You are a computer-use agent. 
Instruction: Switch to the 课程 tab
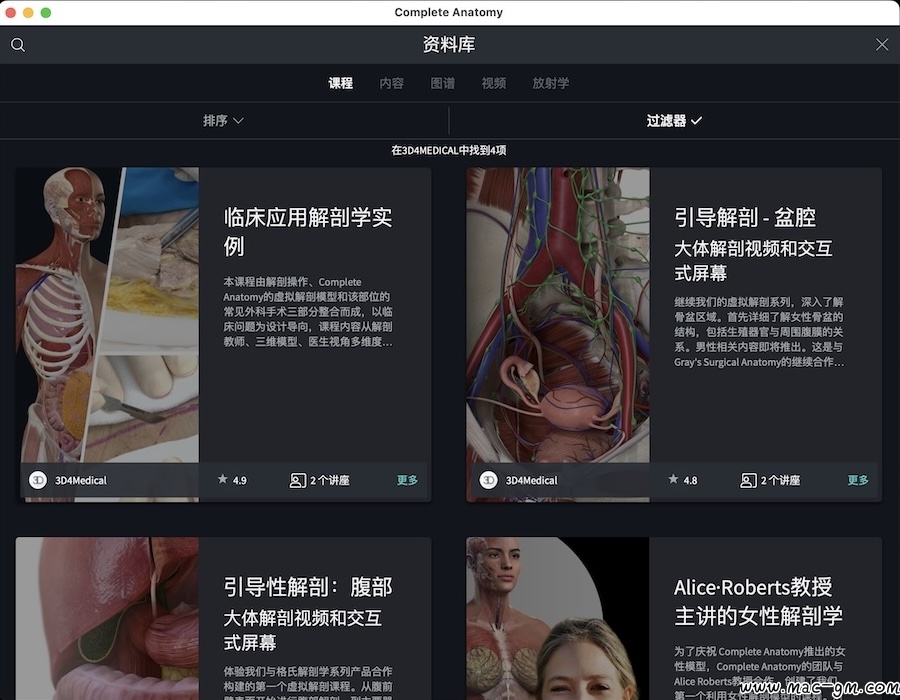point(340,83)
